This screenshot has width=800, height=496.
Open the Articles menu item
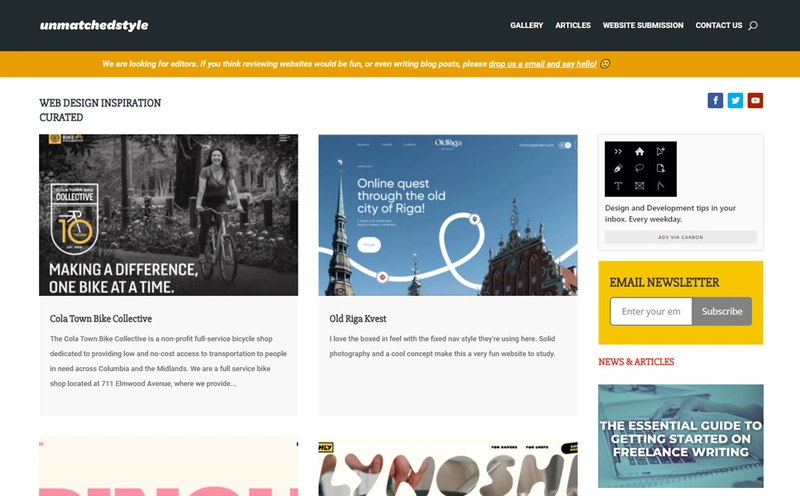click(x=573, y=25)
